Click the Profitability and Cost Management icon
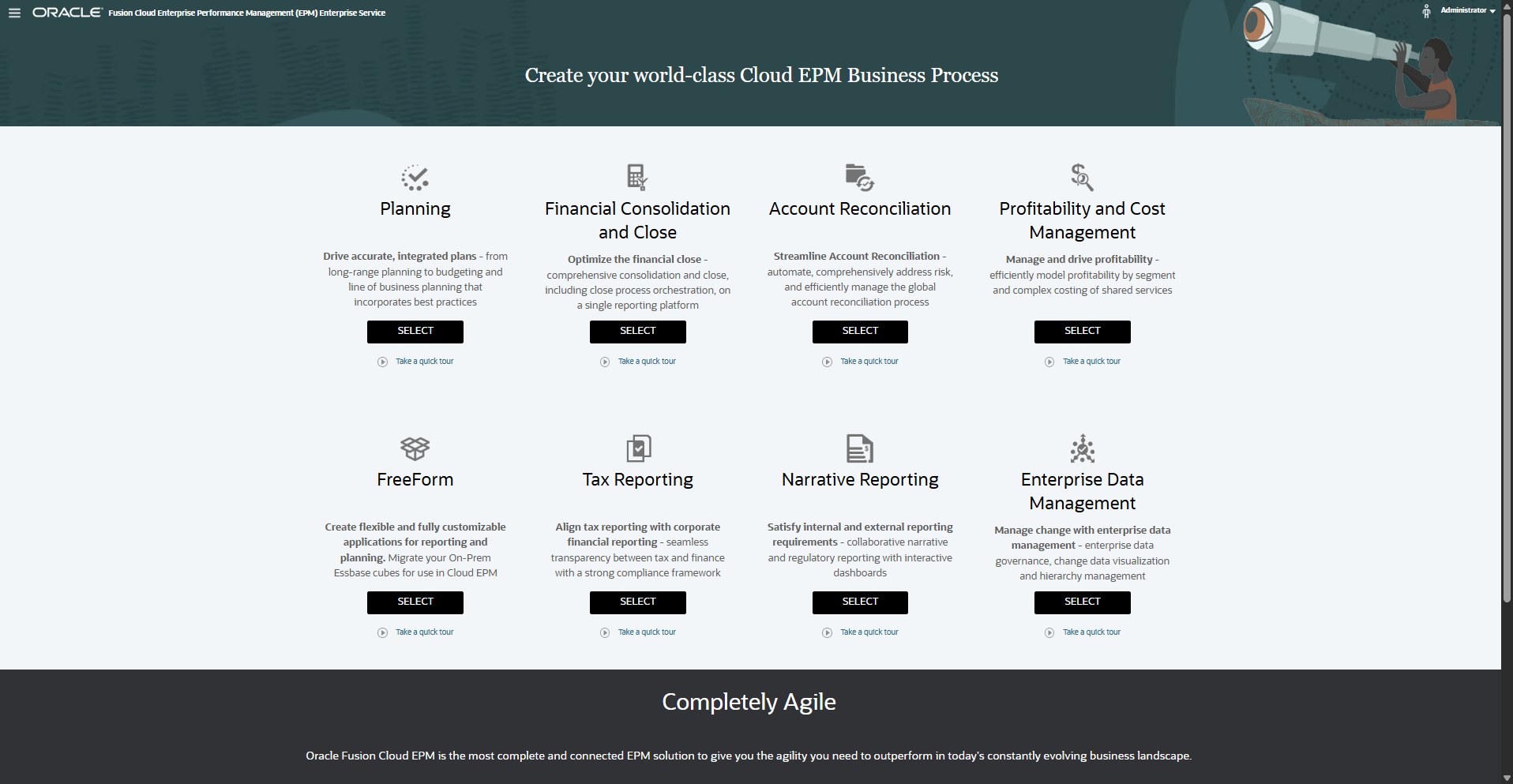The image size is (1513, 784). click(x=1082, y=178)
